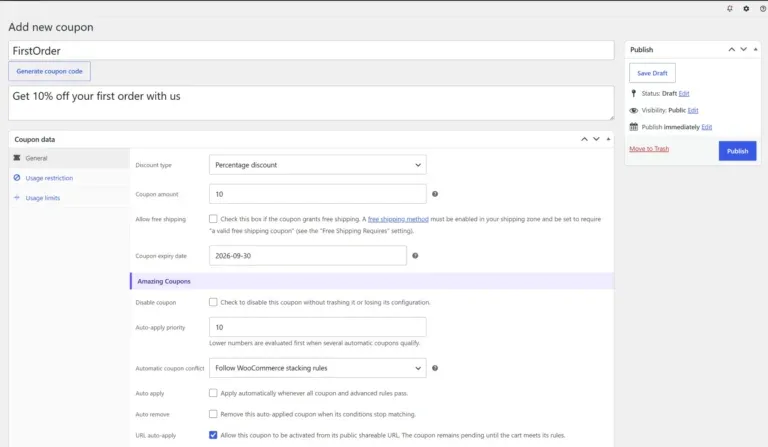
Task: Click the coupon code field containing FirstOrder
Action: click(x=311, y=50)
